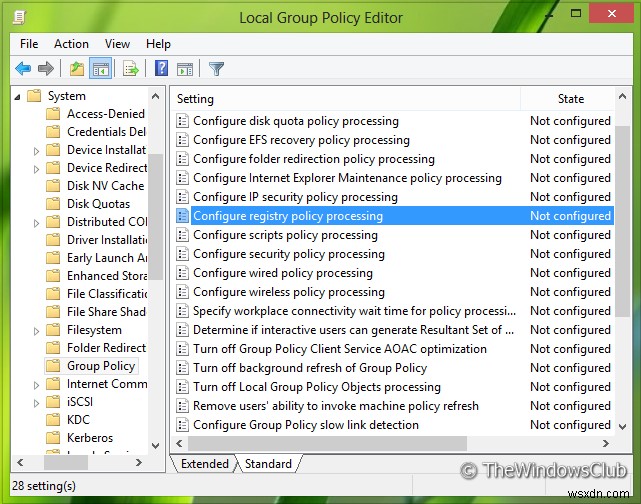
Task: Click the Export List toolbar icon
Action: (x=131, y=68)
